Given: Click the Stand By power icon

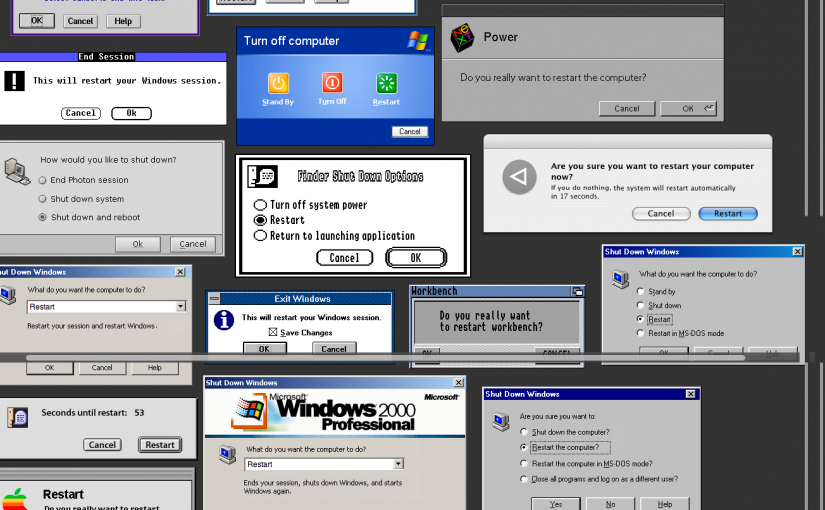Looking at the screenshot, I should point(278,83).
